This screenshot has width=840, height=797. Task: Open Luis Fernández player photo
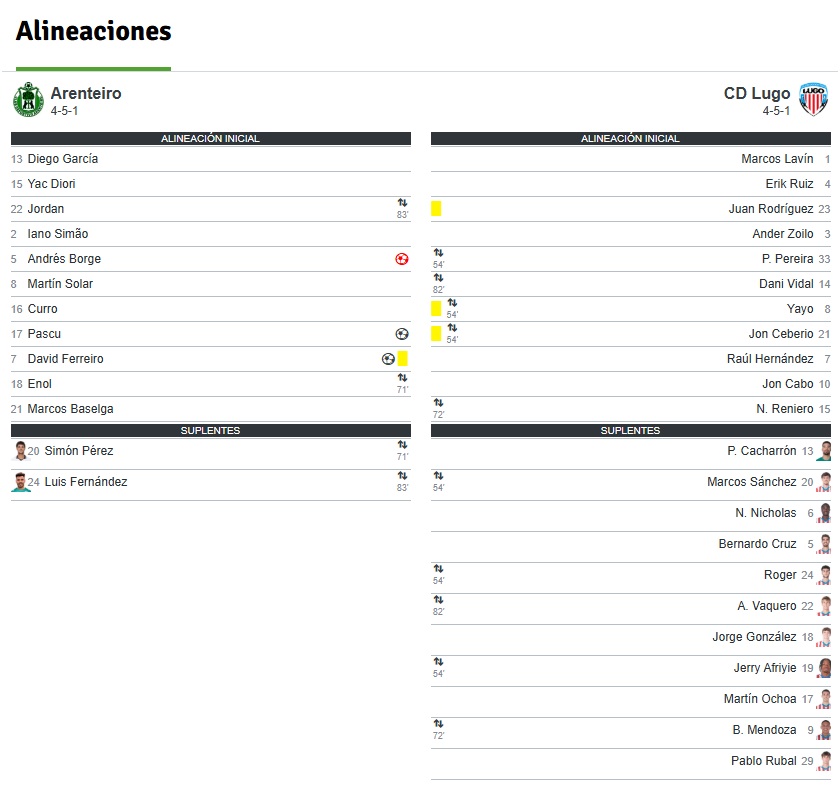click(20, 482)
